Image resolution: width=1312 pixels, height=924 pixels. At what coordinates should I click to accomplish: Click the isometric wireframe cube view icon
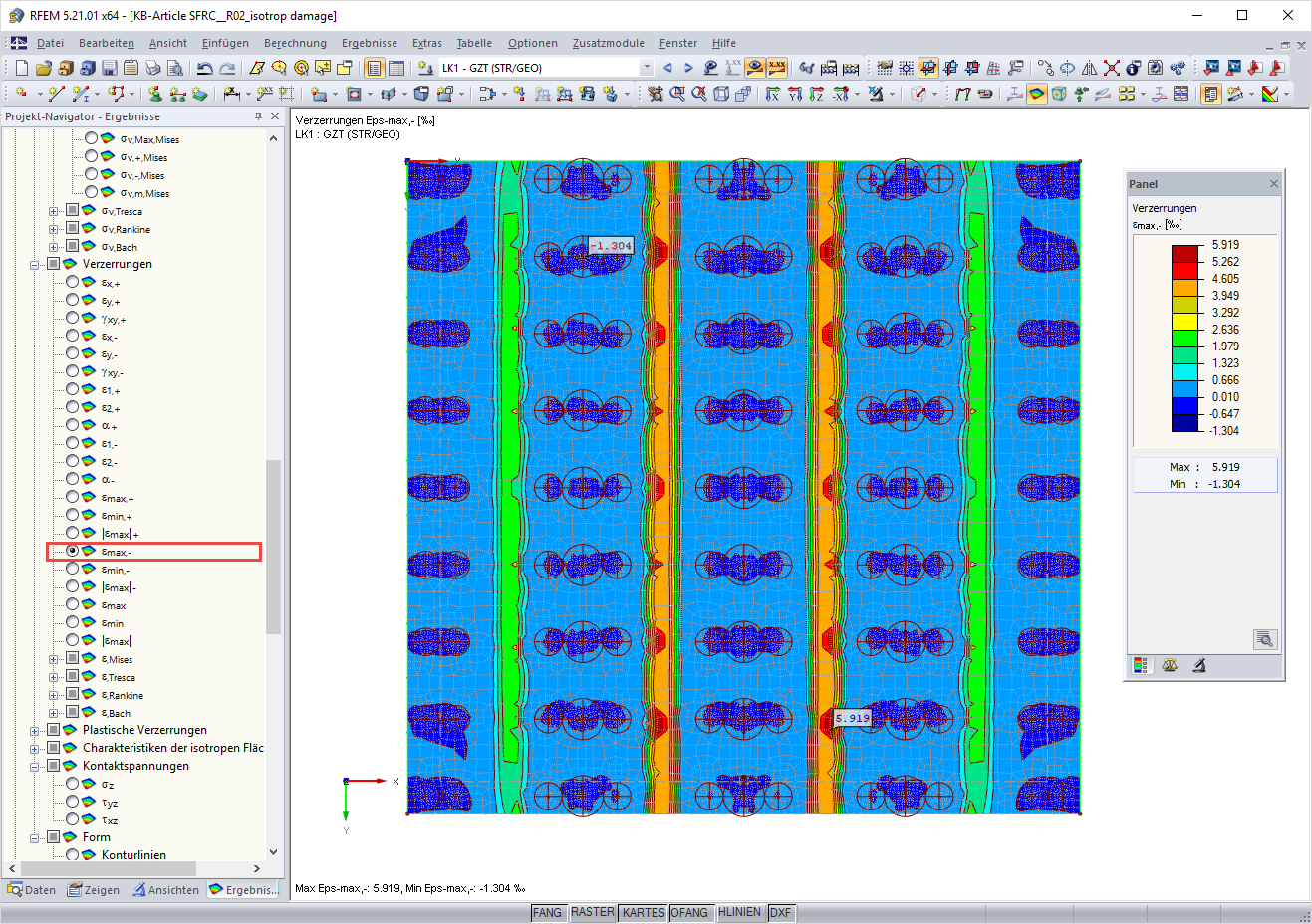point(721,94)
